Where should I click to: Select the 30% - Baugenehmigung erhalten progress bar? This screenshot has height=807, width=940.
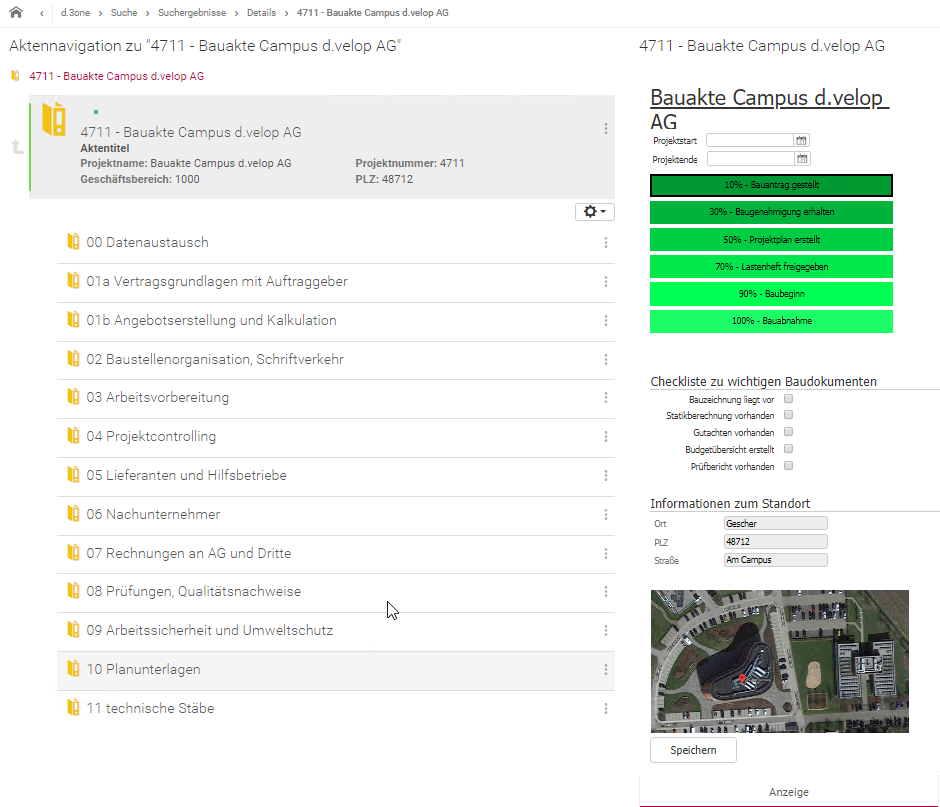(x=772, y=212)
